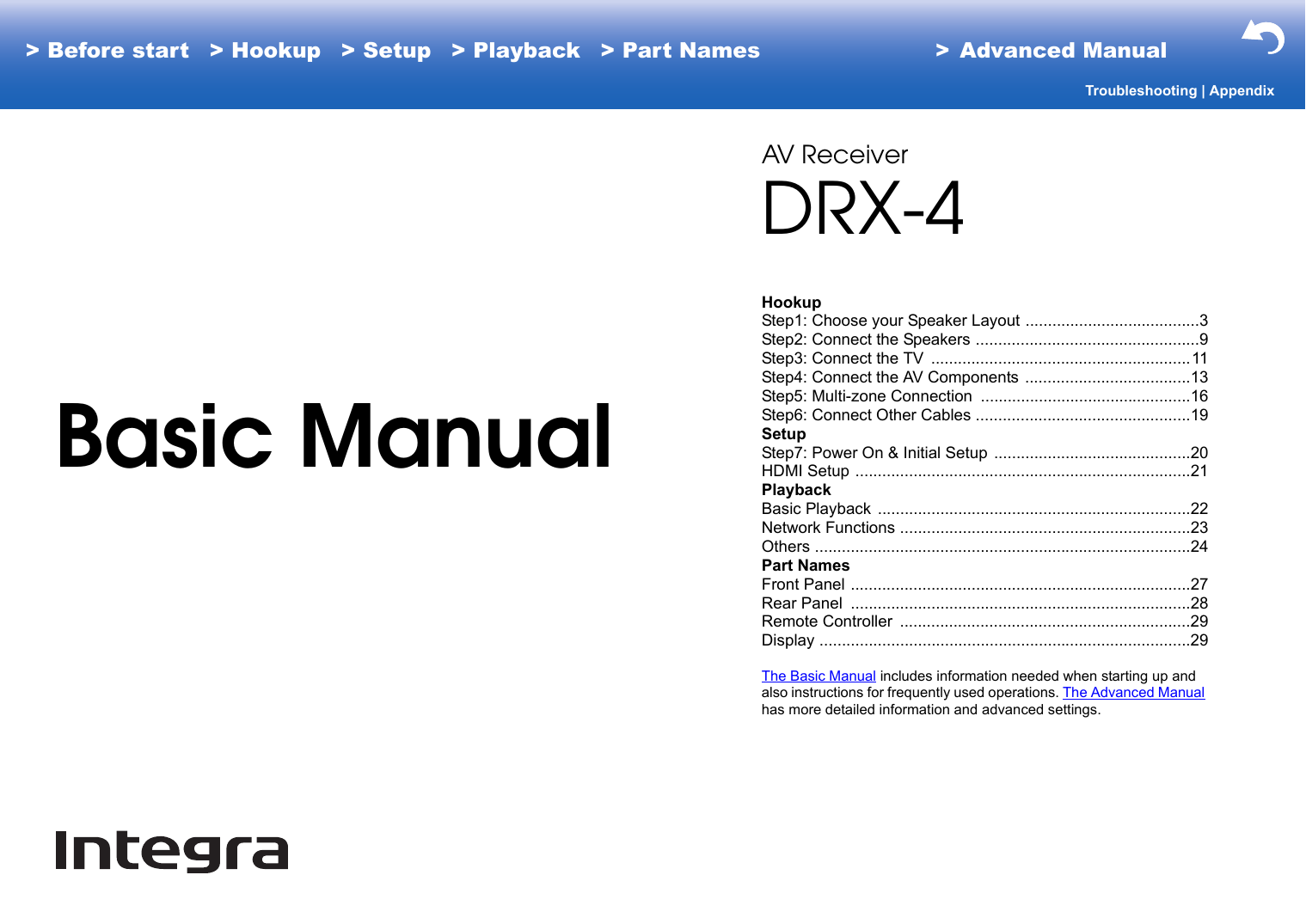Image resolution: width=1306 pixels, height=924 pixels.
Task: Click the DRX-4 model title
Action: [863, 208]
